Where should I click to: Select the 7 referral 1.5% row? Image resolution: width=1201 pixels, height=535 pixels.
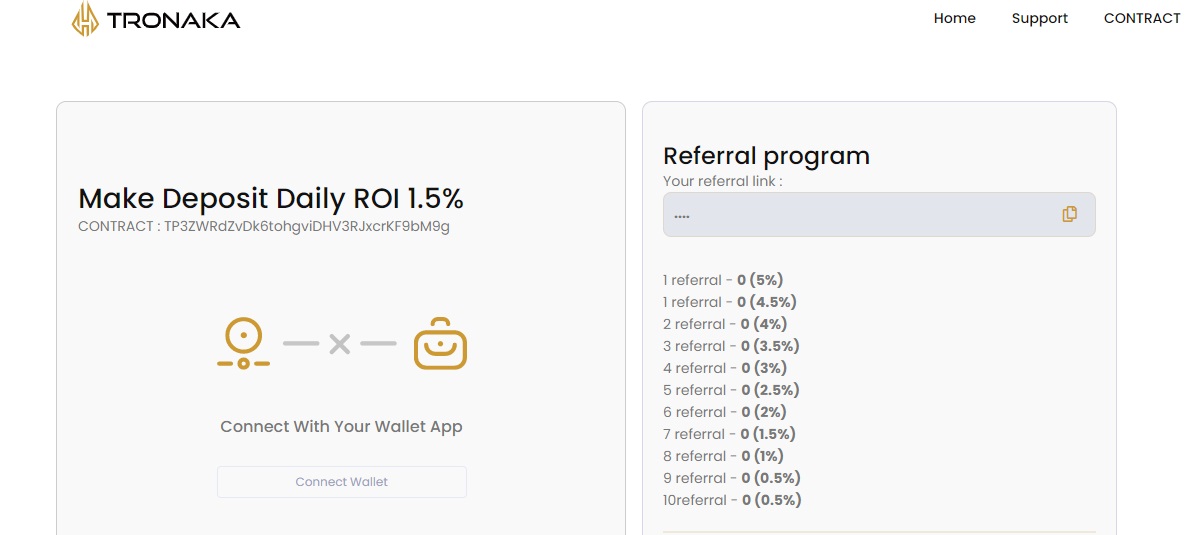tap(729, 434)
